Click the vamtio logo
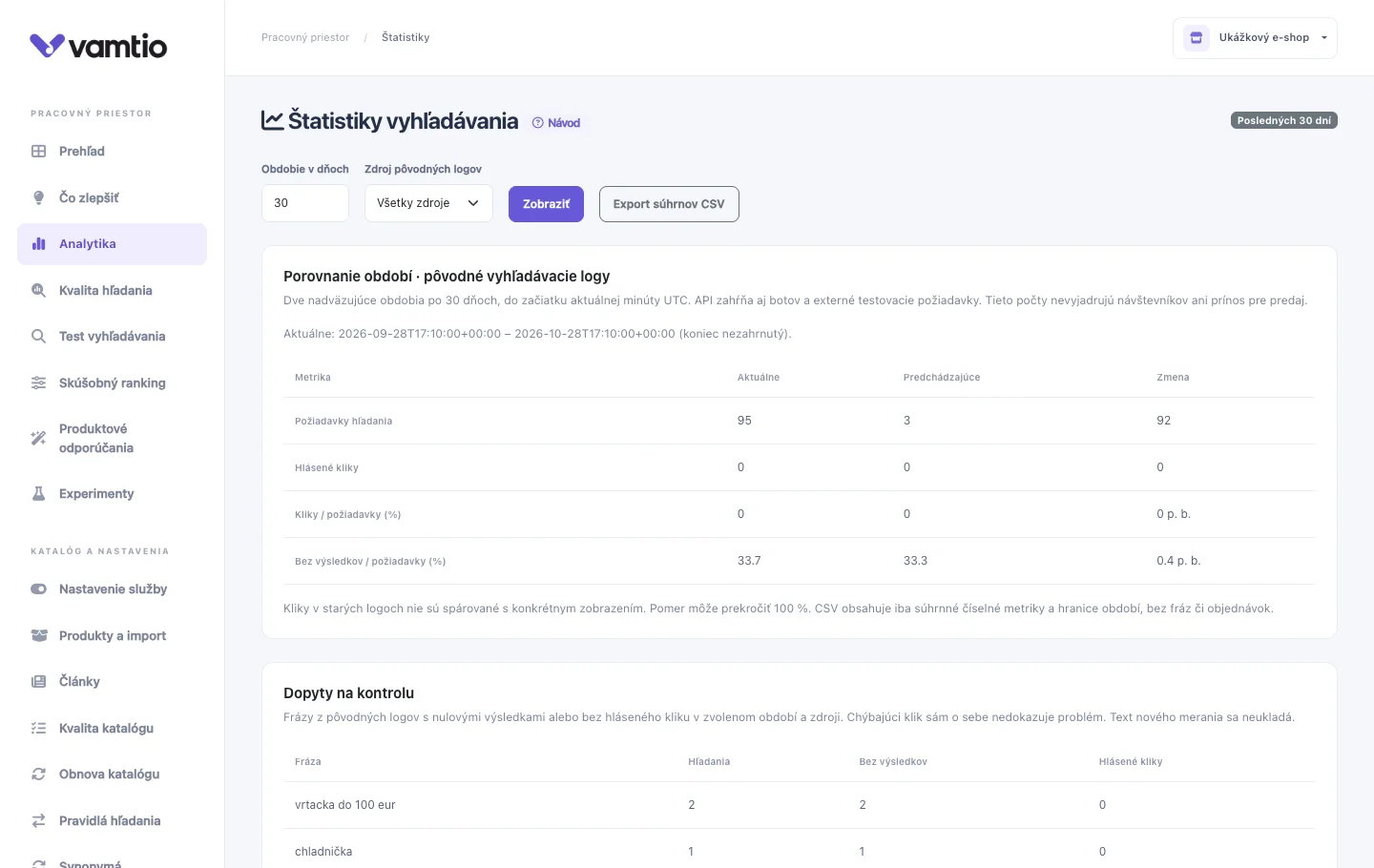The height and width of the screenshot is (868, 1374). [x=98, y=46]
